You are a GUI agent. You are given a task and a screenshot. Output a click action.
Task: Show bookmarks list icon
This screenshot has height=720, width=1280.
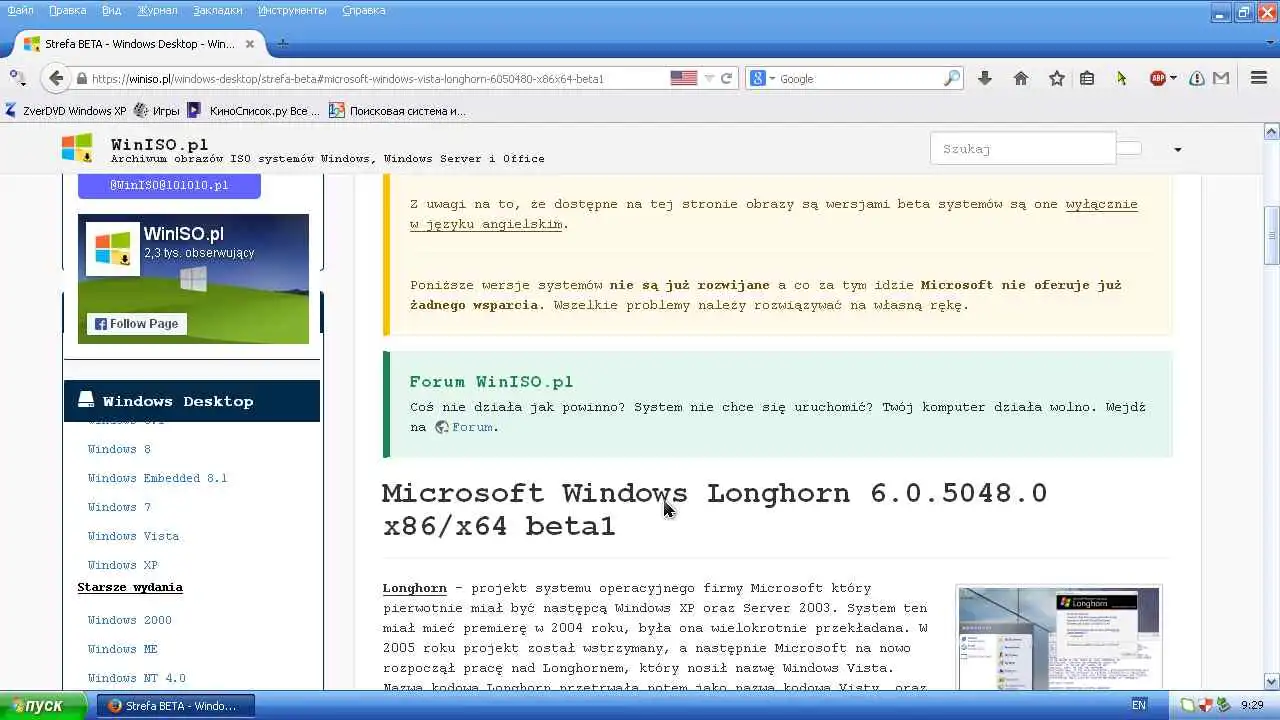click(1087, 78)
